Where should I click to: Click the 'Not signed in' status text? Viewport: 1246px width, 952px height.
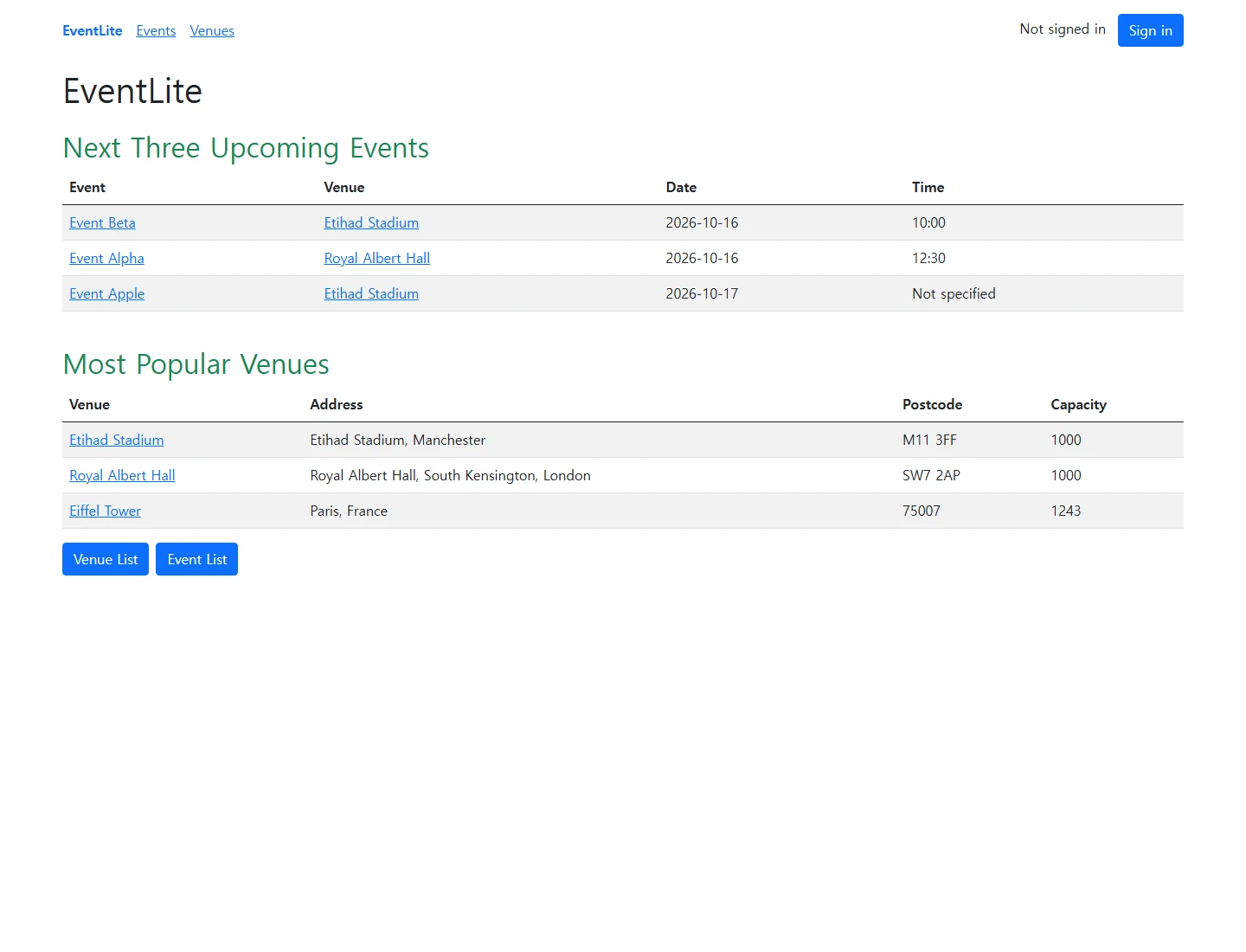tap(1063, 29)
